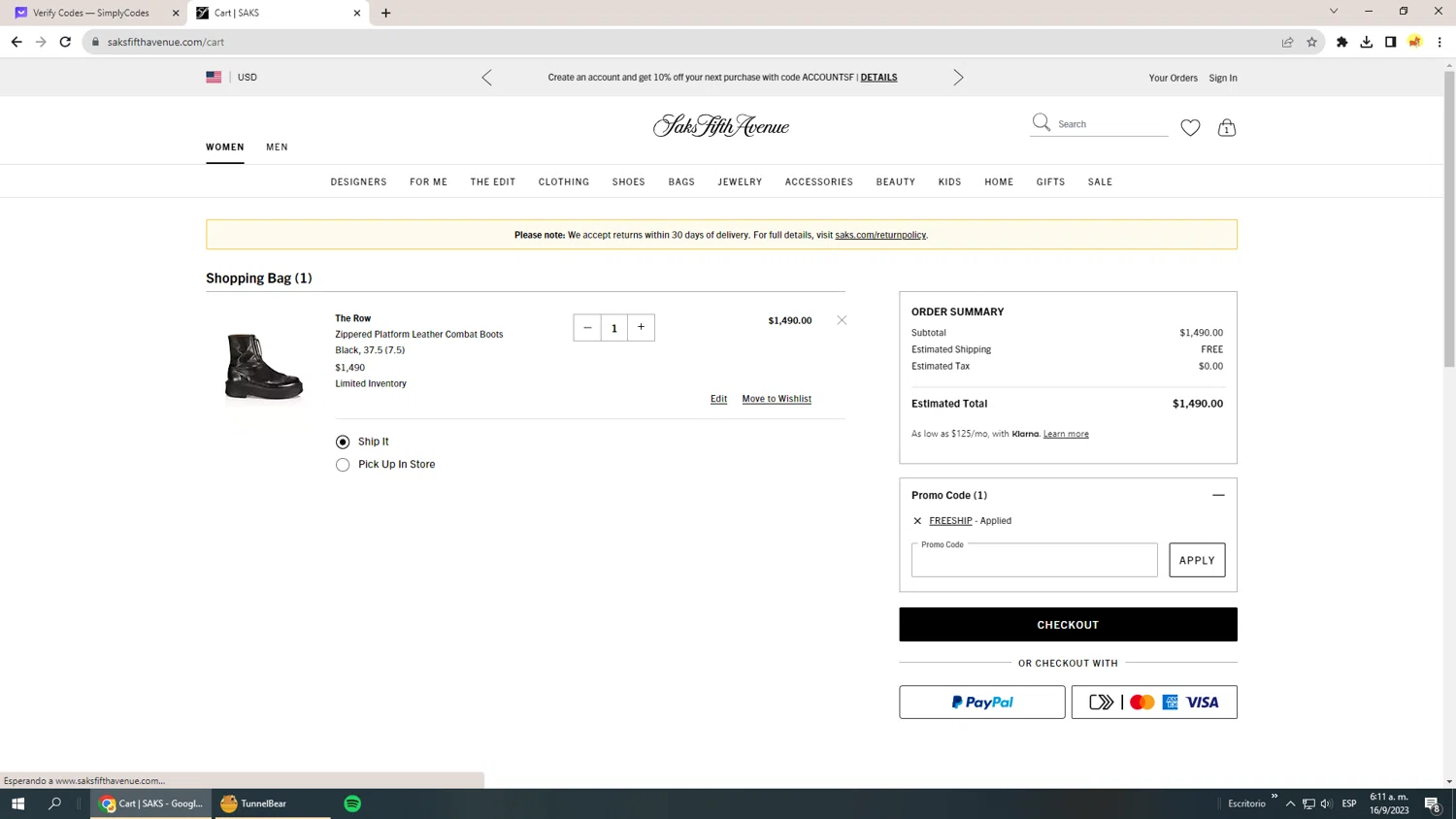The image size is (1456, 819).
Task: Open the wishlist heart icon
Action: 1190,127
